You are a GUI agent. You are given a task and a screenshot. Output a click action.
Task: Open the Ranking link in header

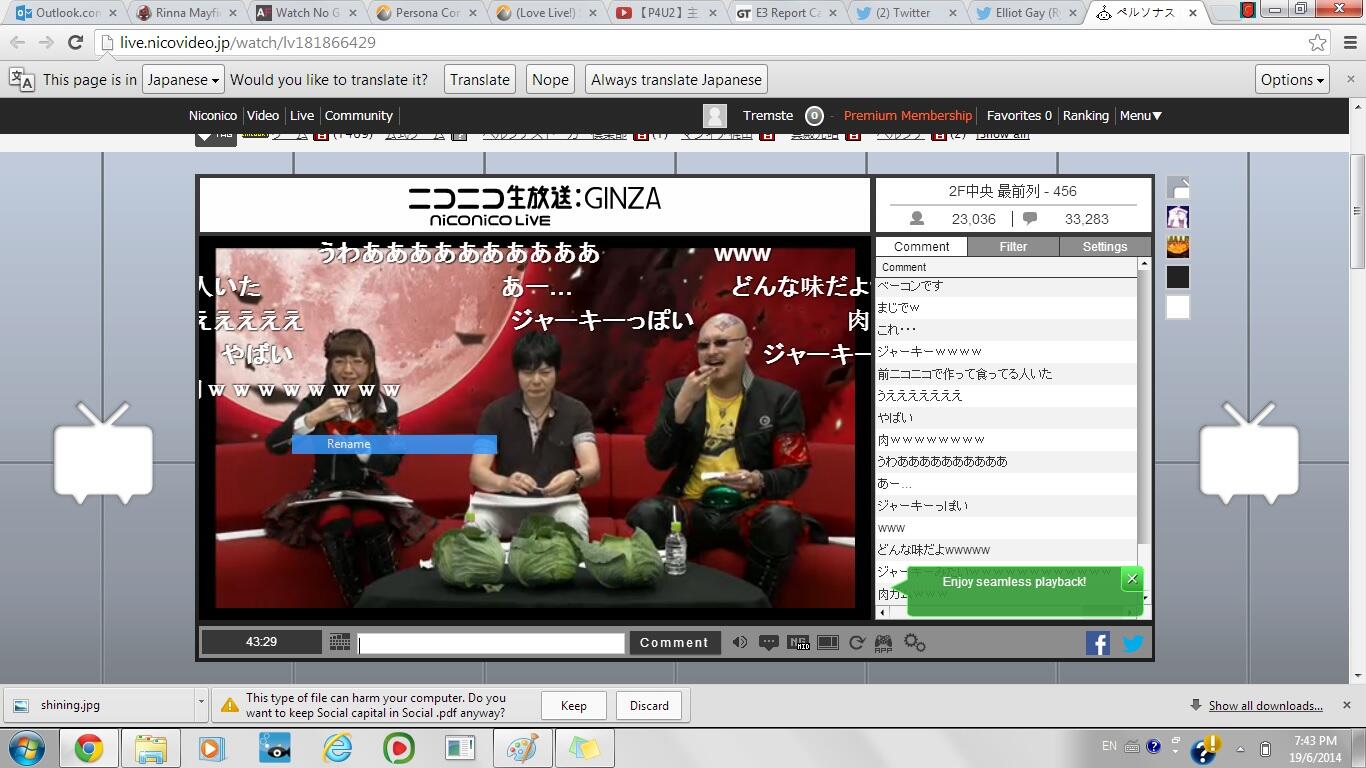coord(1086,115)
